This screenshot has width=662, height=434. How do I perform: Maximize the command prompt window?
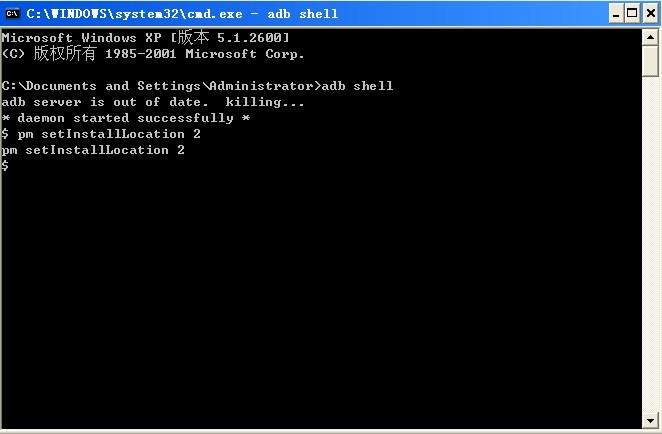[x=633, y=14]
